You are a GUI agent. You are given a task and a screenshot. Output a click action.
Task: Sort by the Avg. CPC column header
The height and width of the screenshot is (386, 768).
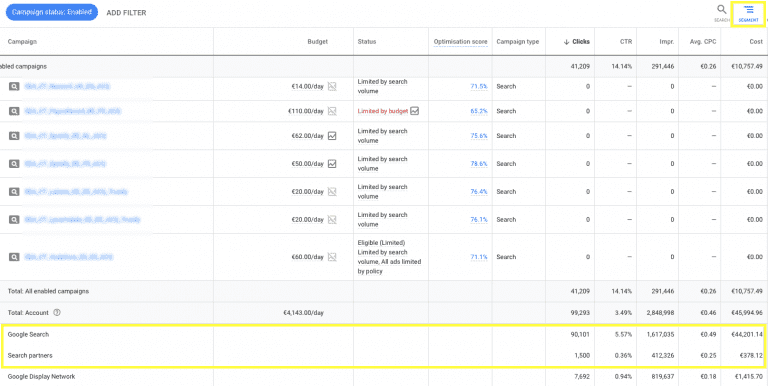coord(702,42)
